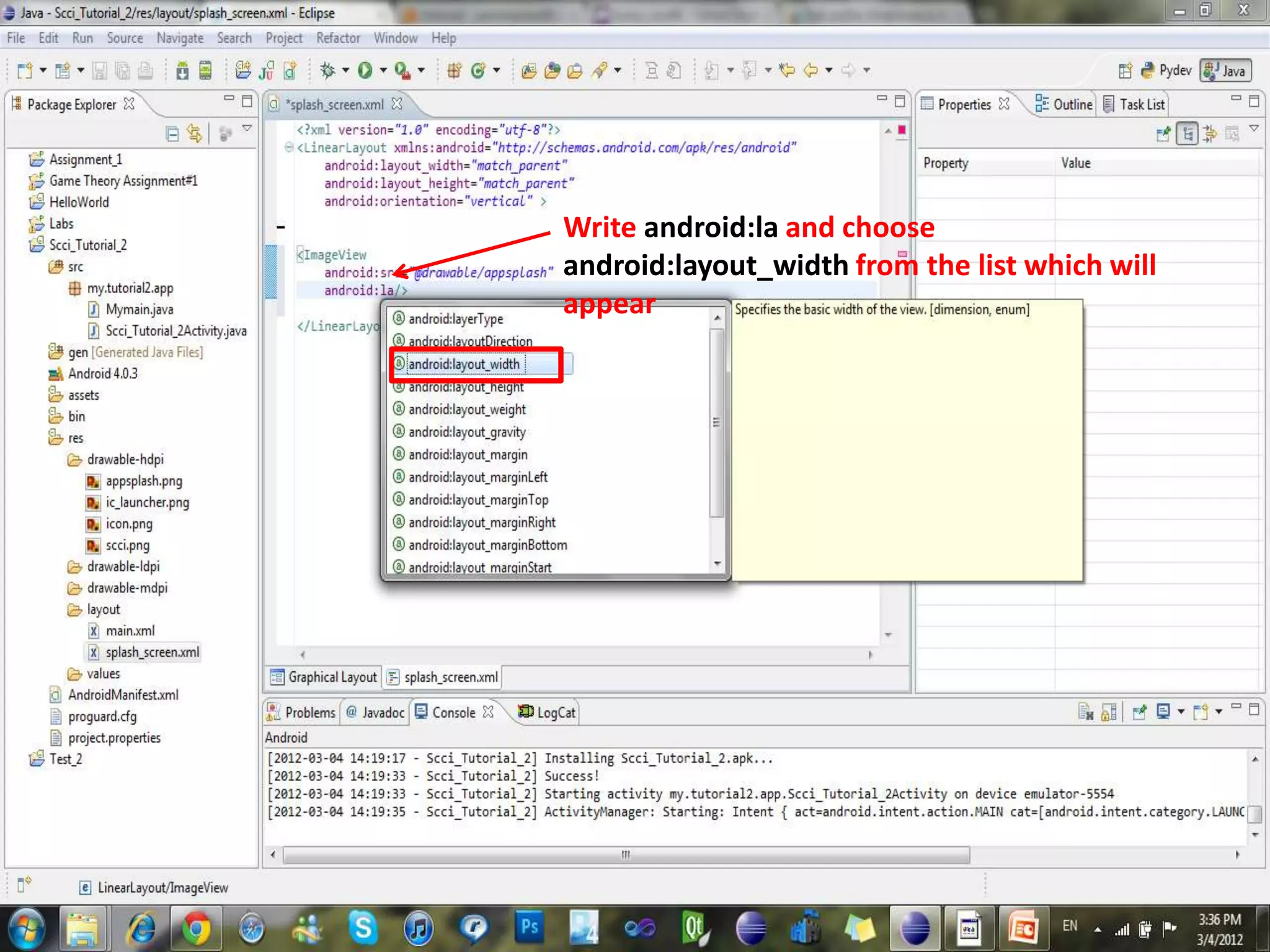Open dropdown arrow next to Run icon
The width and height of the screenshot is (1270, 952).
pyautogui.click(x=383, y=71)
